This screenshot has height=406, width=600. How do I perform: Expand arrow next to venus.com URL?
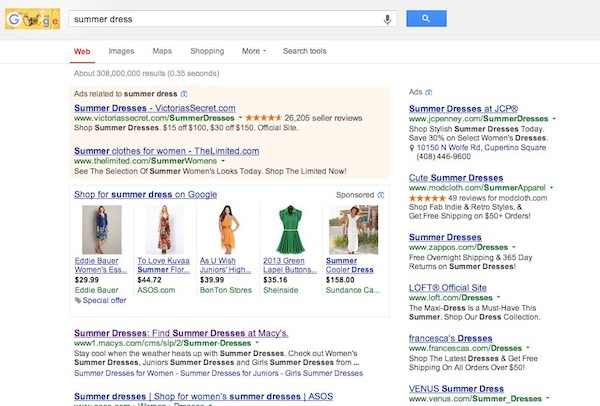547,398
